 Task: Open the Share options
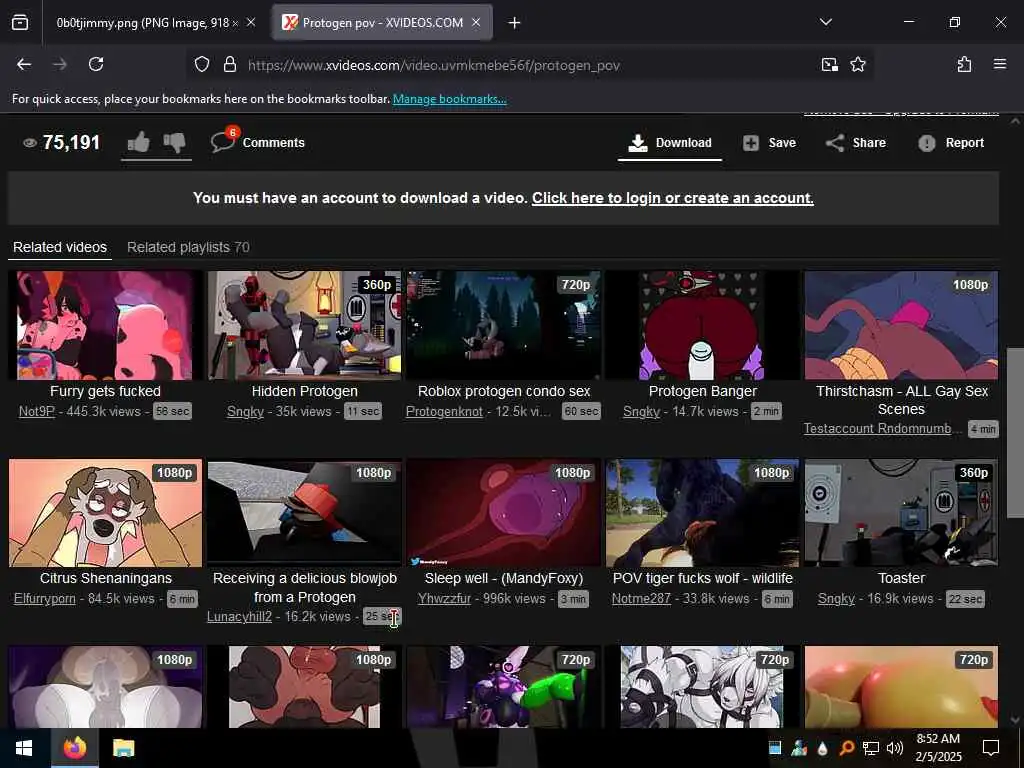(856, 142)
